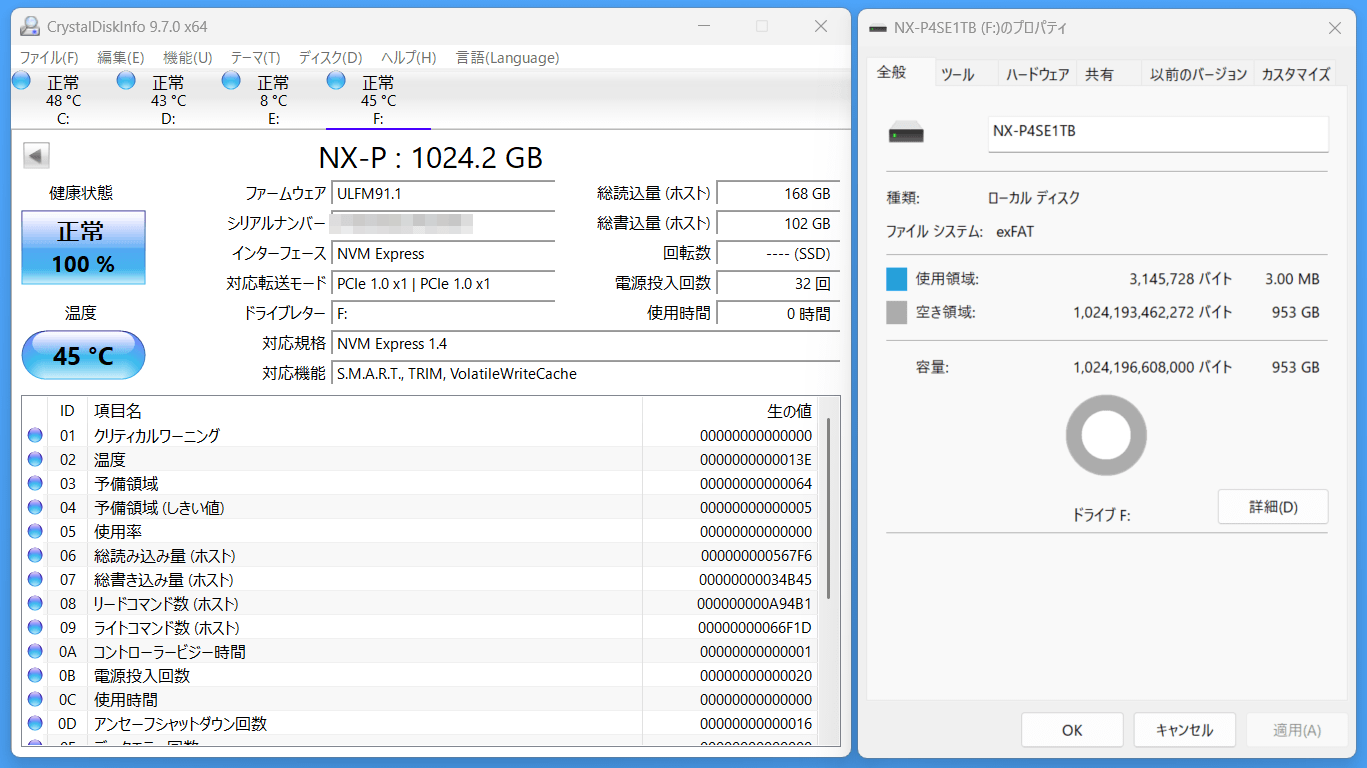
Task: Click the NX-P : 1024.2 GB disk title
Action: tap(431, 157)
